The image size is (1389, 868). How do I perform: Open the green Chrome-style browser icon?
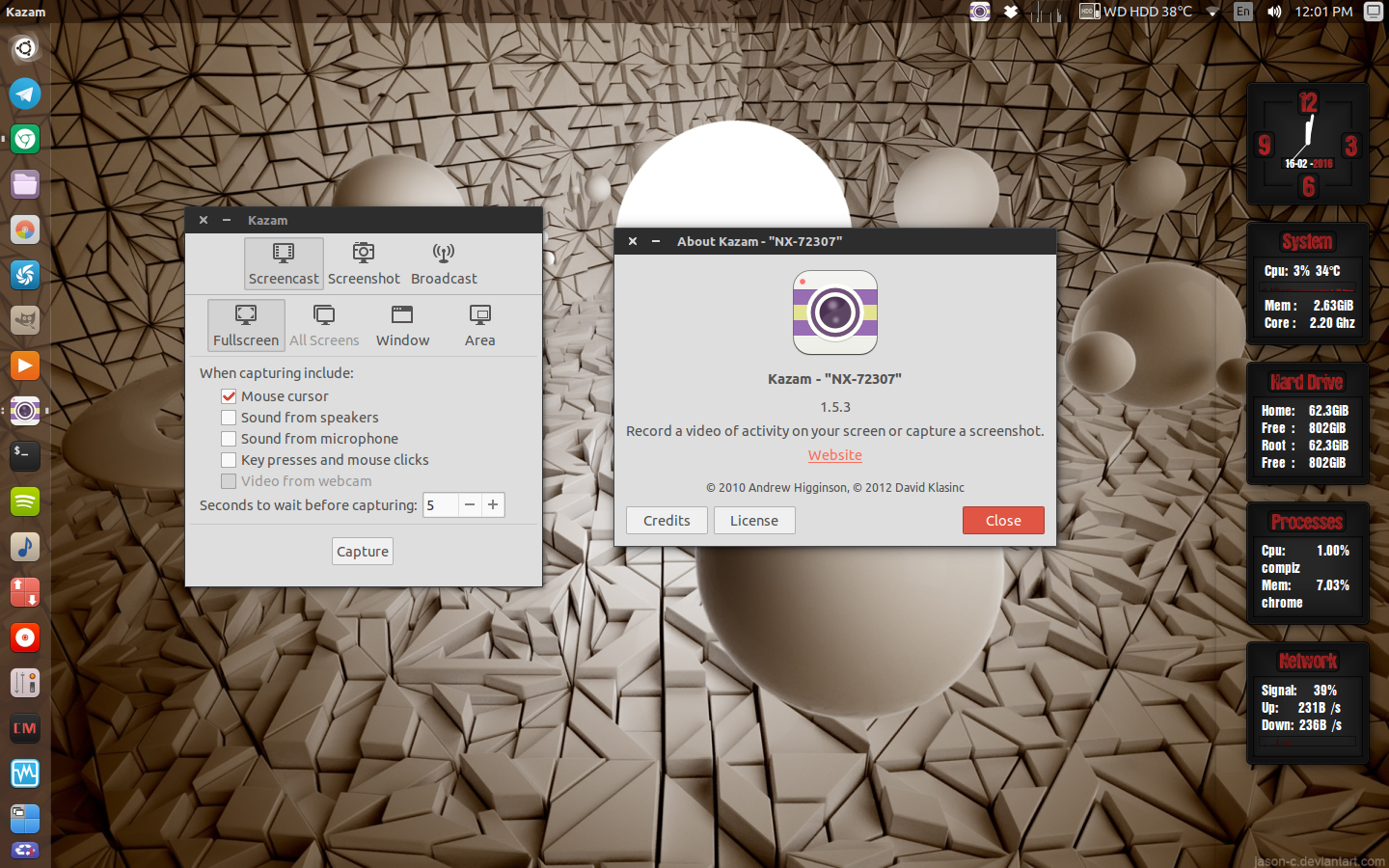[x=25, y=139]
